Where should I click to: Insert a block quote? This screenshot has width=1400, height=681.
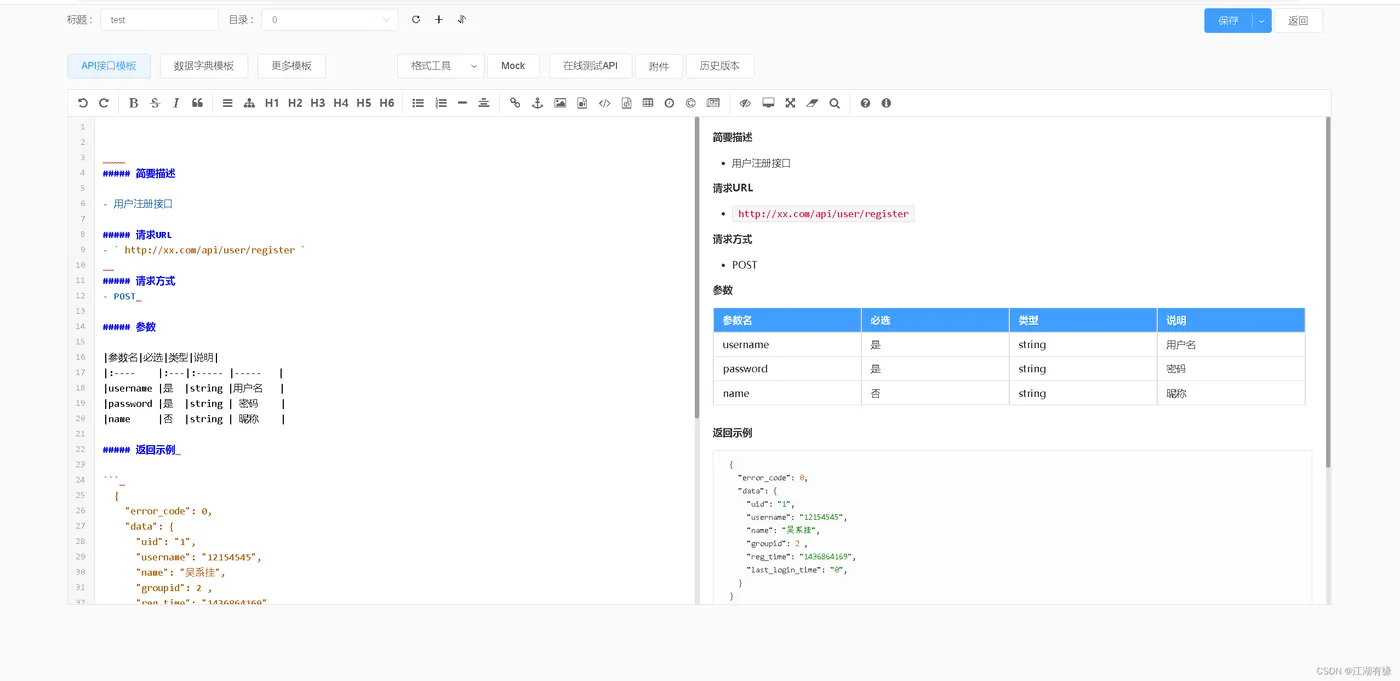197,103
